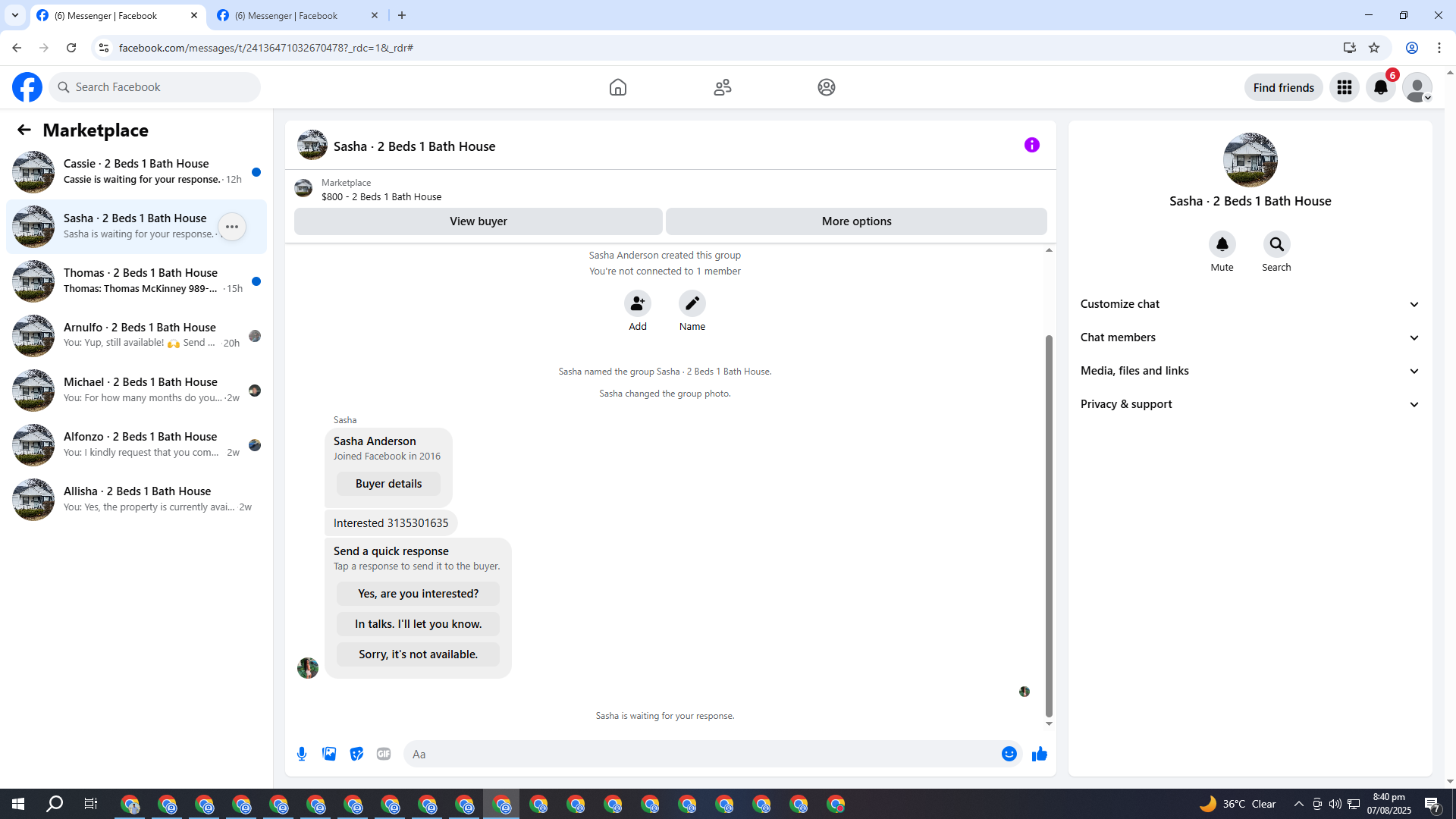
Task: Click the View buyer button
Action: tap(479, 221)
